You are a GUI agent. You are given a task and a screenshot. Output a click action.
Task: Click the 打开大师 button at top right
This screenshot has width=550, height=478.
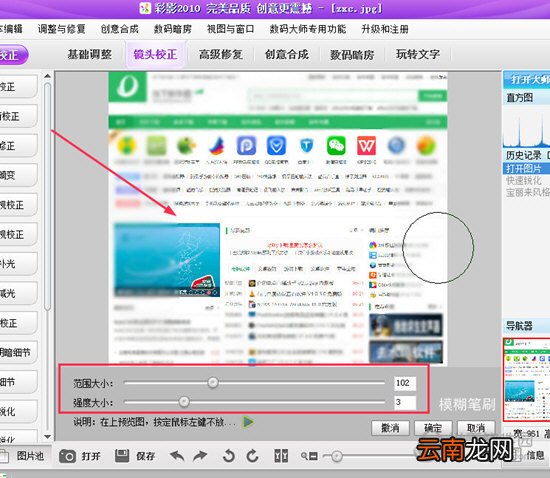(526, 79)
